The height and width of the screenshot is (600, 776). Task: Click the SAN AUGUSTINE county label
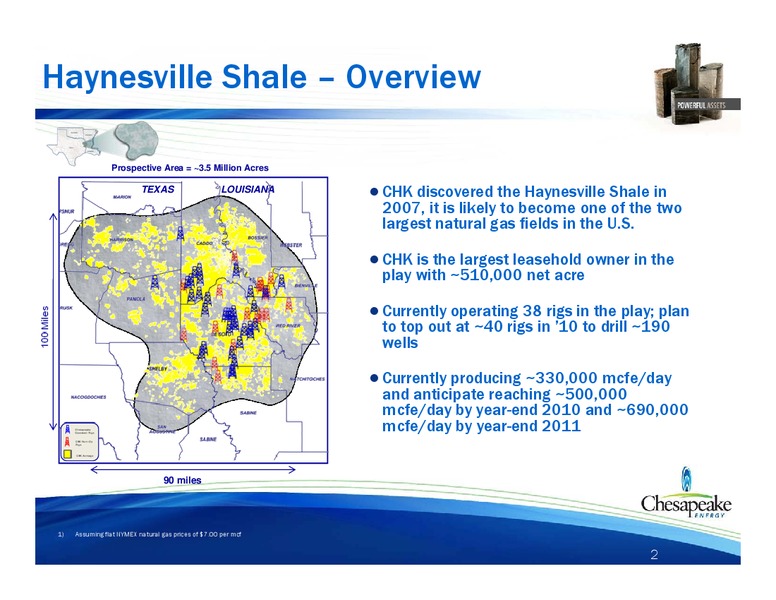pos(162,429)
